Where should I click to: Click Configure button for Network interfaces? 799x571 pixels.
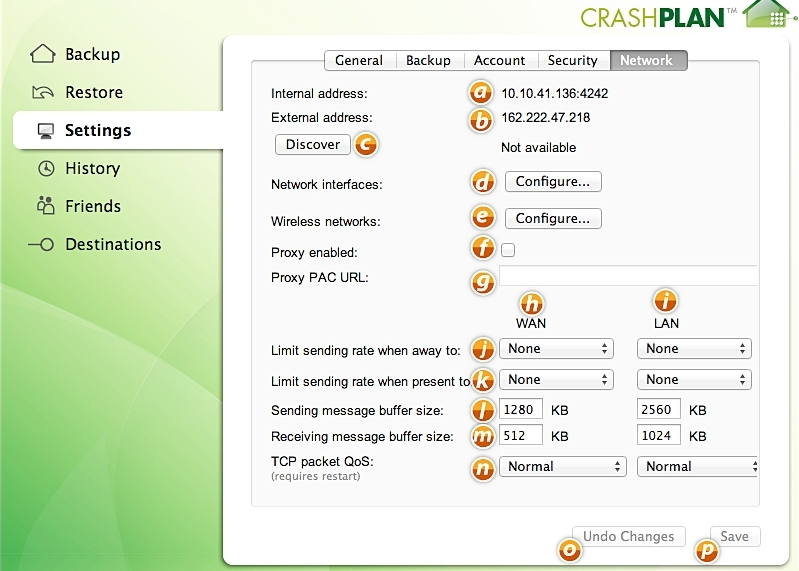[x=553, y=182]
